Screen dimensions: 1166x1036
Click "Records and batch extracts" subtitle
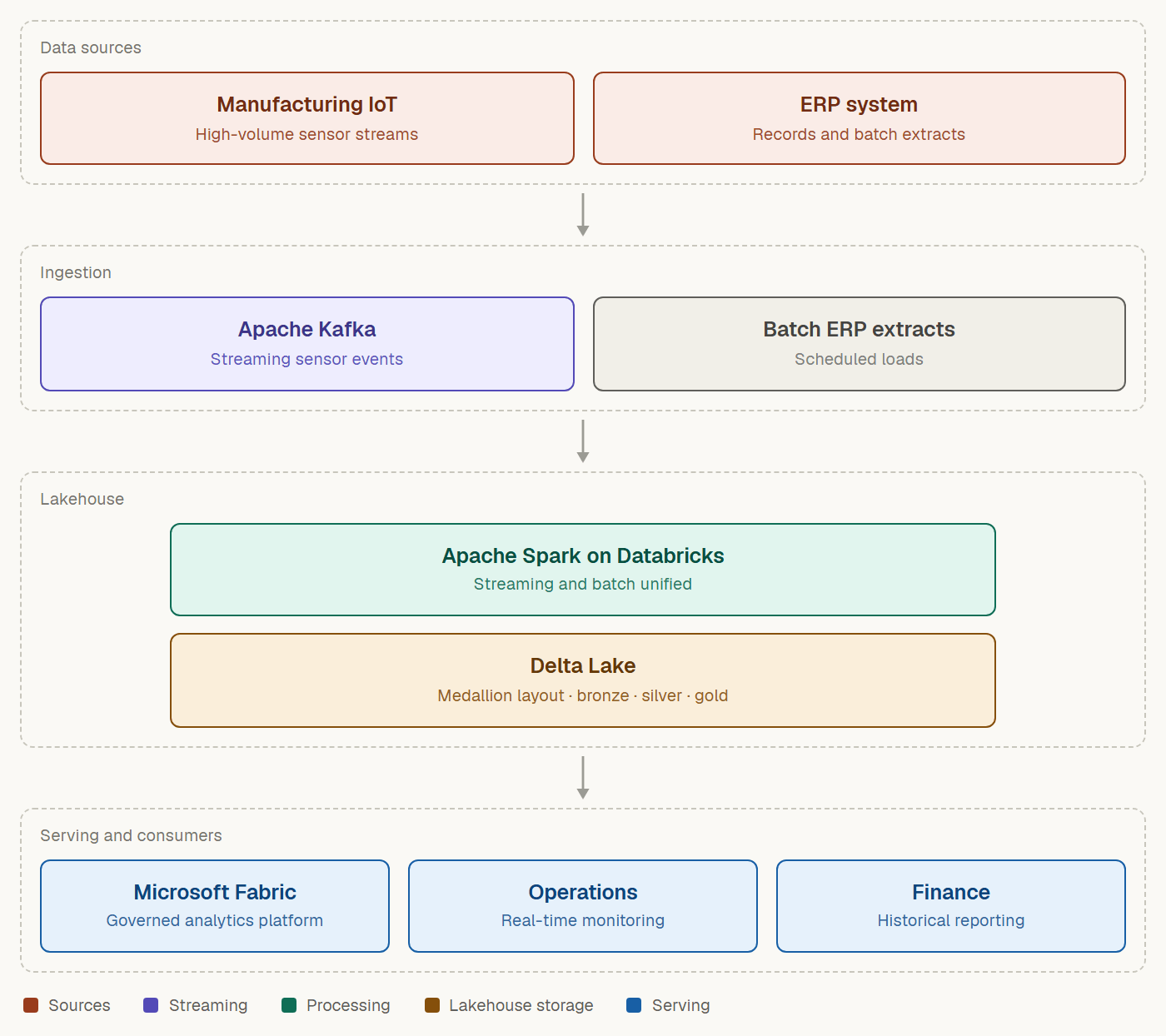tap(860, 134)
